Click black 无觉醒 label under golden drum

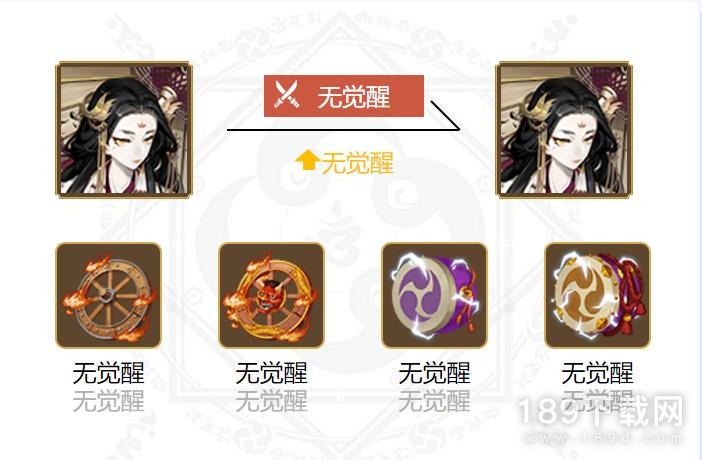pos(597,373)
